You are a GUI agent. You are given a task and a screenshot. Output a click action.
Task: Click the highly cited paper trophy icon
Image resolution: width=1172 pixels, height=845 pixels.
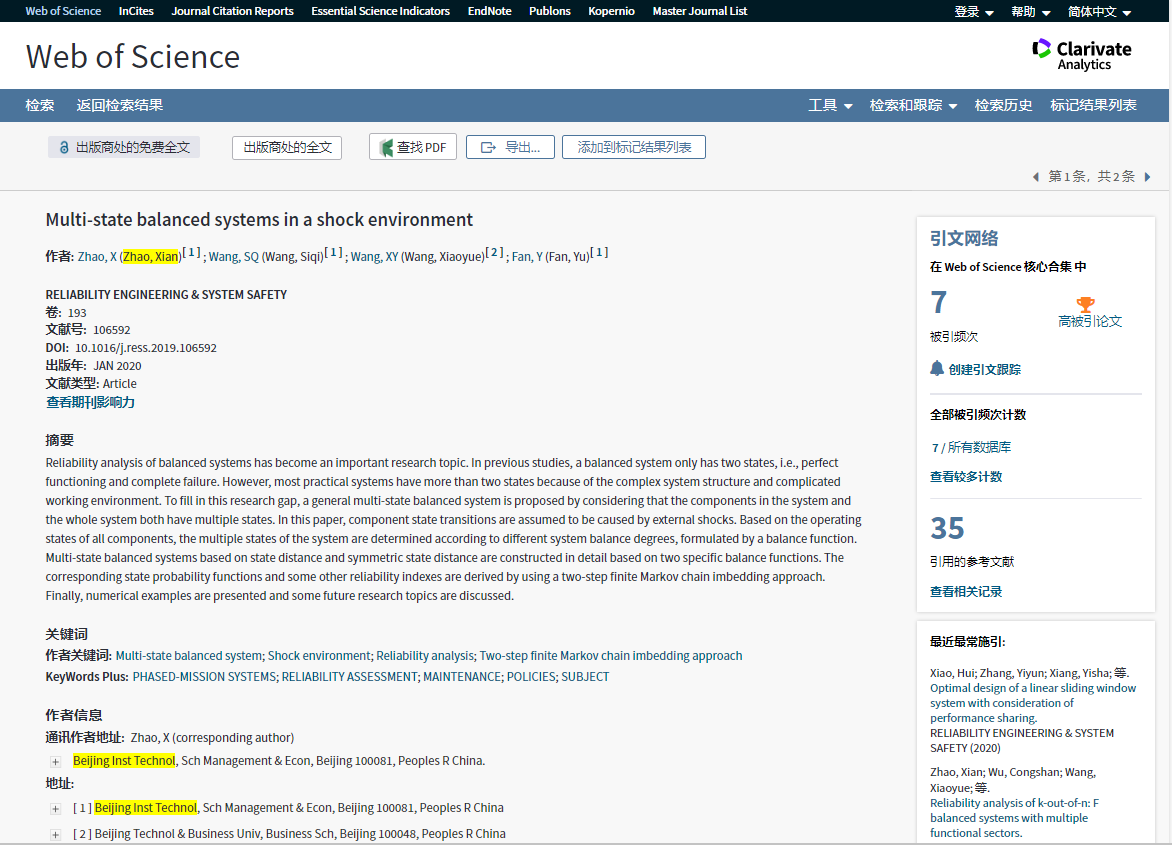[1085, 304]
